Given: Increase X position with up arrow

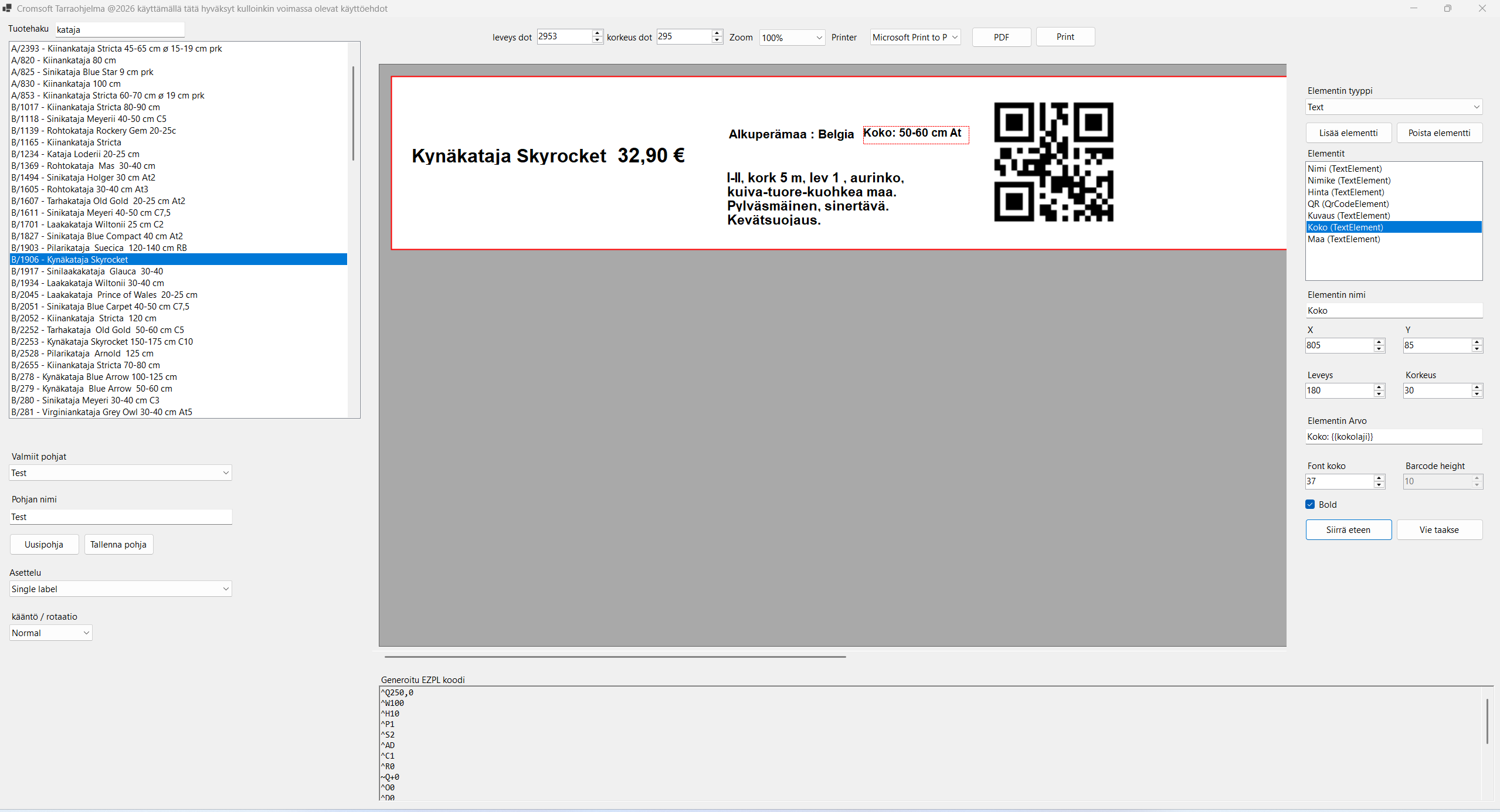Looking at the screenshot, I should tap(1379, 342).
